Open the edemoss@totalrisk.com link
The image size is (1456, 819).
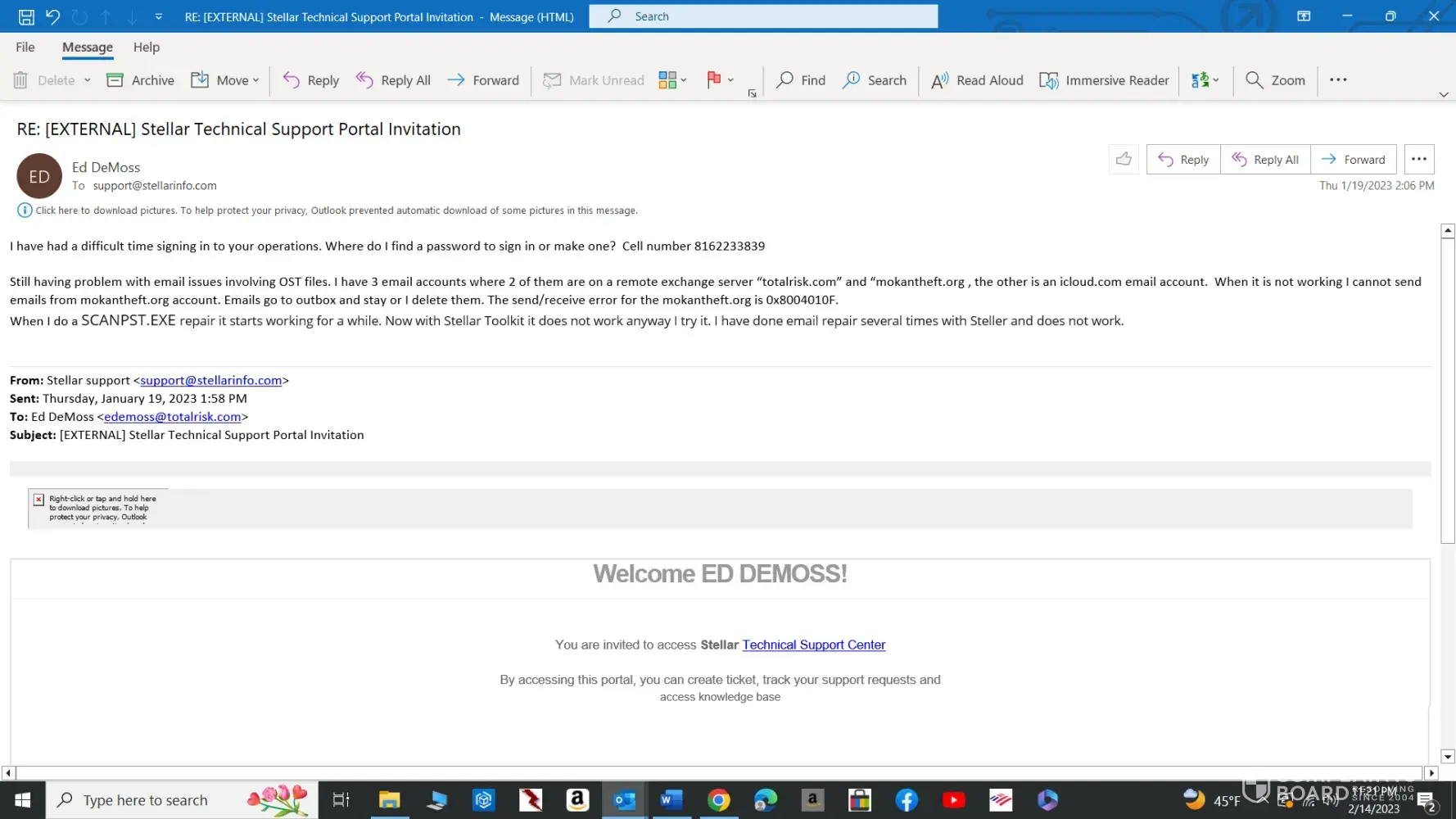(173, 416)
